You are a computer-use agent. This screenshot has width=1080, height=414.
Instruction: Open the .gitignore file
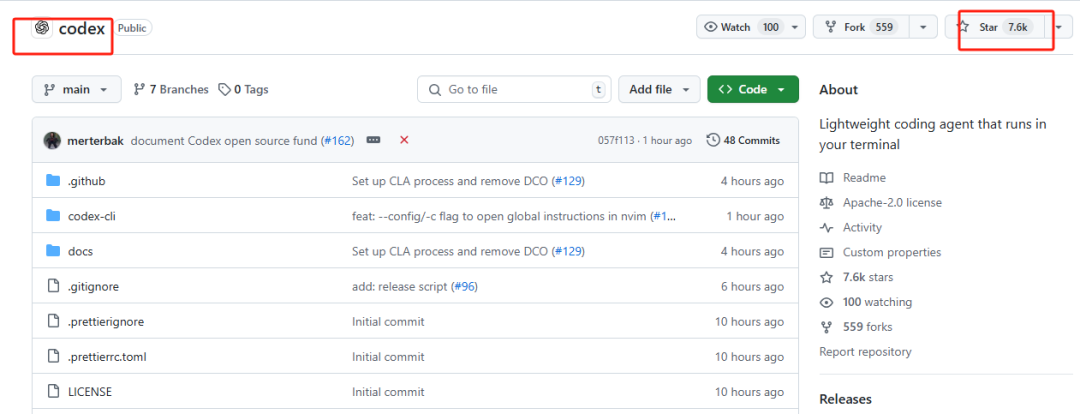(x=94, y=287)
